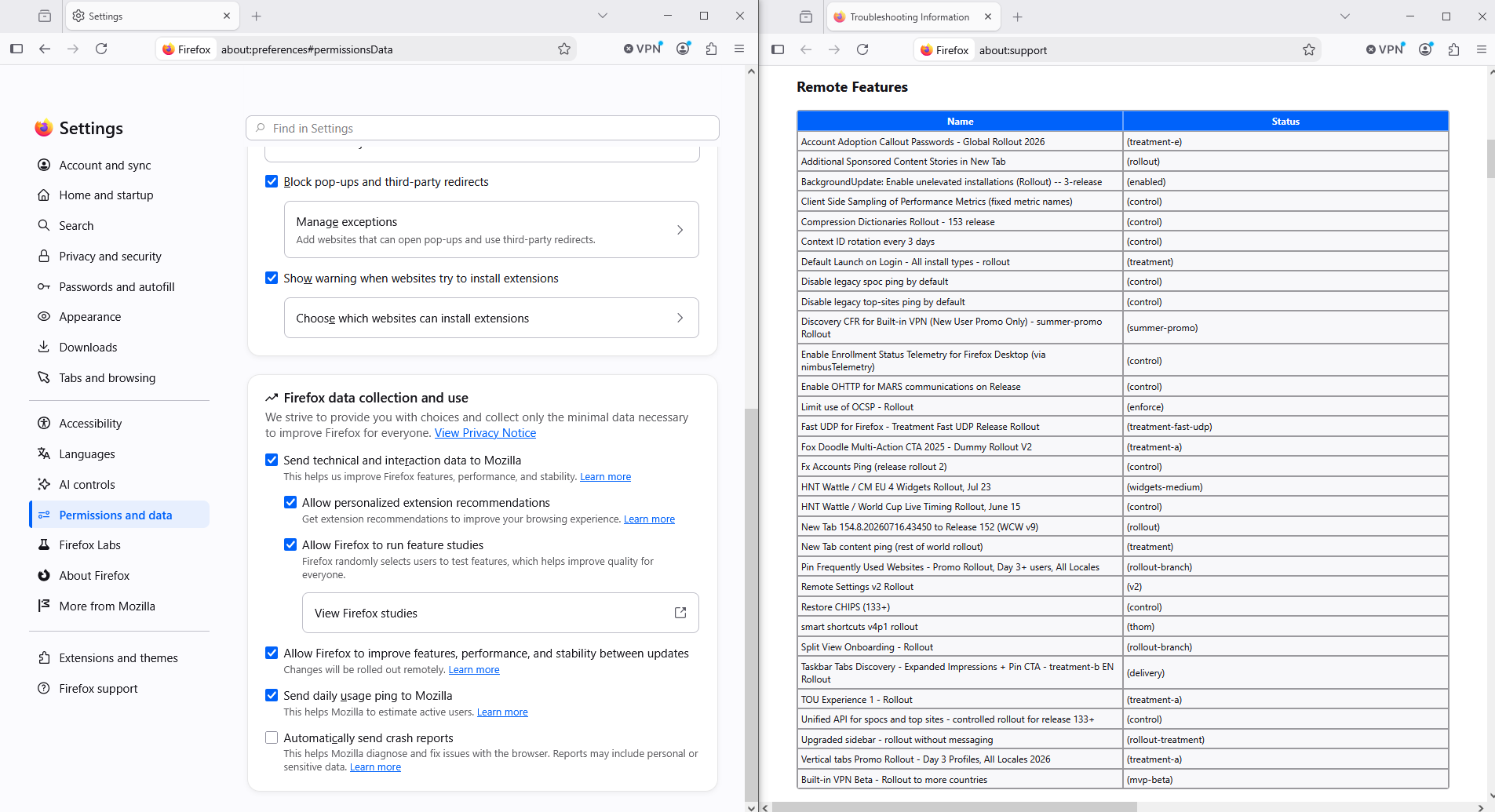The image size is (1495, 812).
Task: Reload the Settings page in left window
Action: click(101, 49)
